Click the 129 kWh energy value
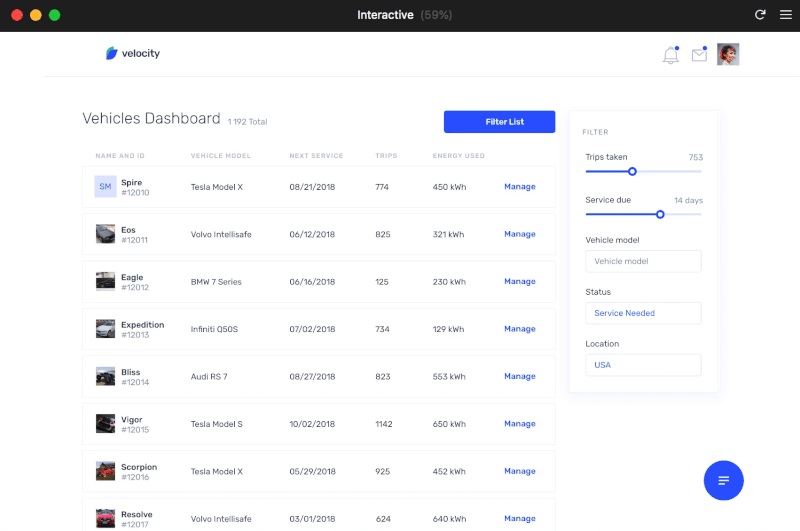The width and height of the screenshot is (800, 531). click(448, 329)
